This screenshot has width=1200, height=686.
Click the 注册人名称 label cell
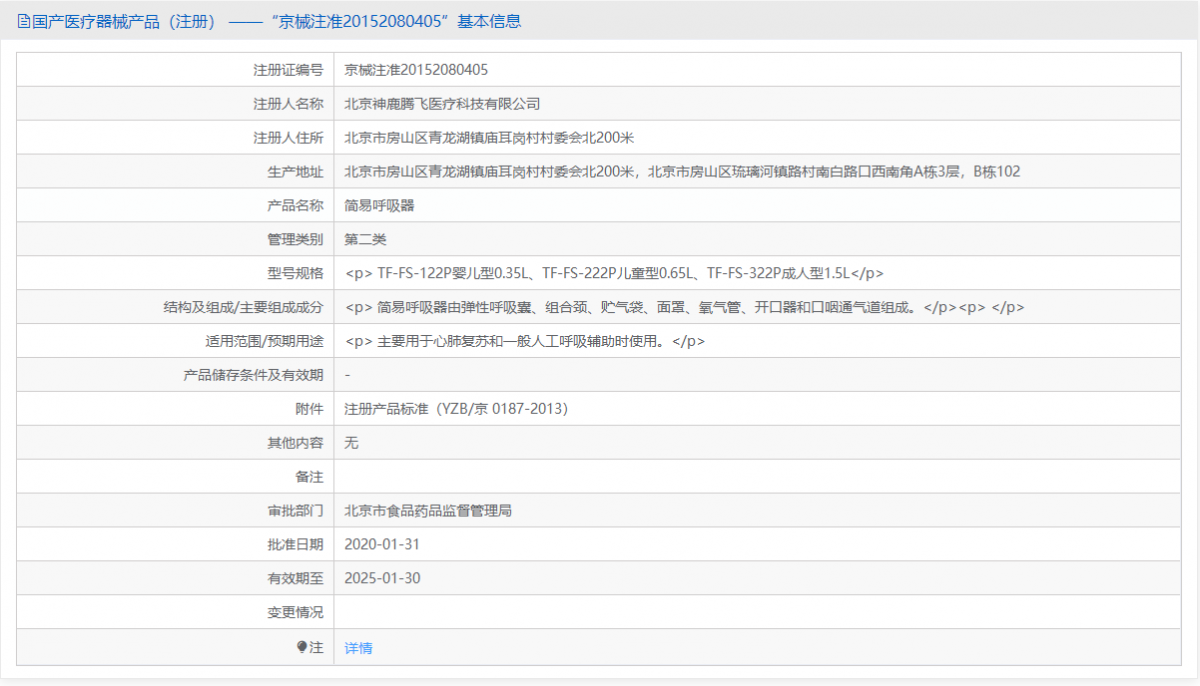(x=175, y=104)
